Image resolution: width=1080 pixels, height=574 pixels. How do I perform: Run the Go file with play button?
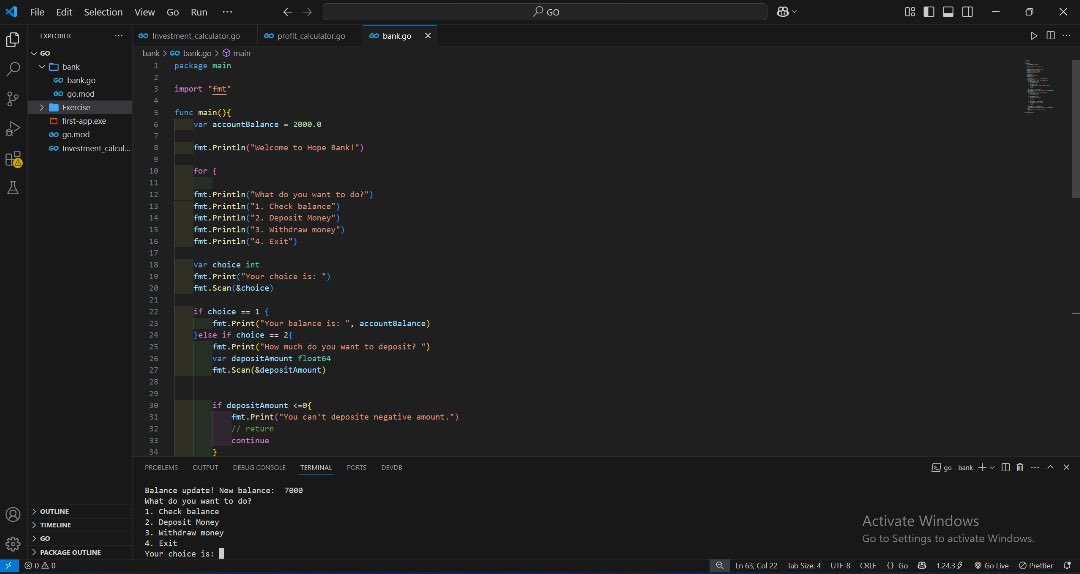tap(1034, 36)
